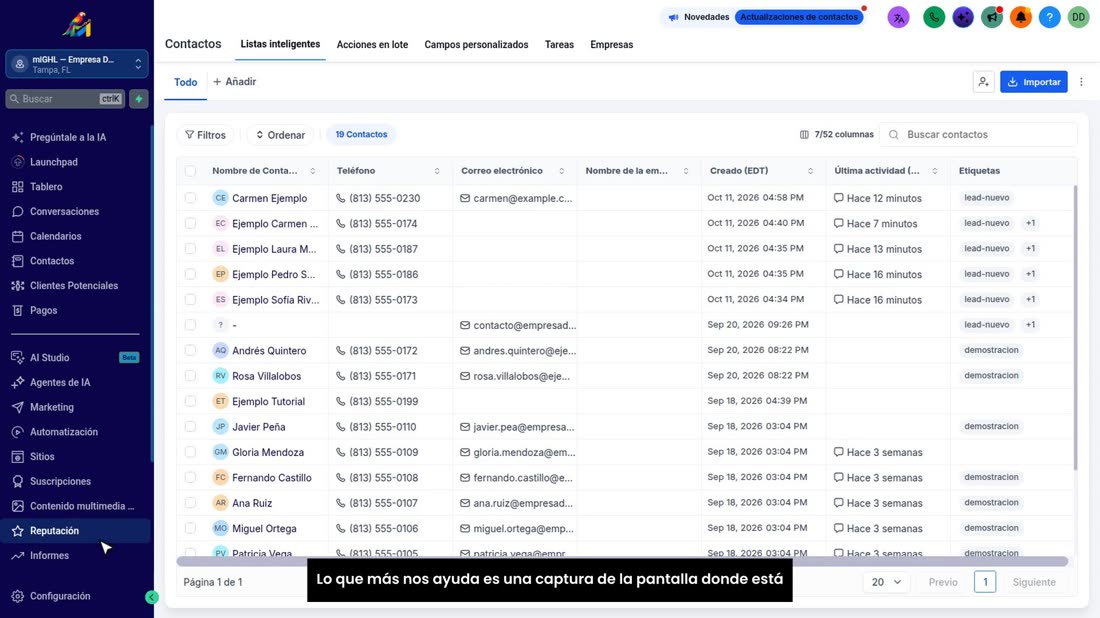Open the three-dot more options menu
The image size is (1100, 618).
pyautogui.click(x=1081, y=82)
